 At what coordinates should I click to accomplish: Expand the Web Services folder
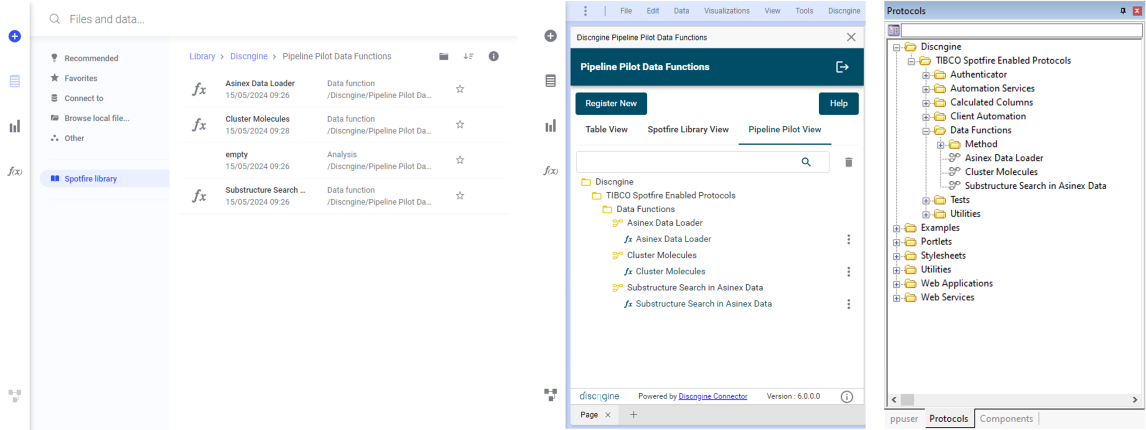(x=897, y=298)
